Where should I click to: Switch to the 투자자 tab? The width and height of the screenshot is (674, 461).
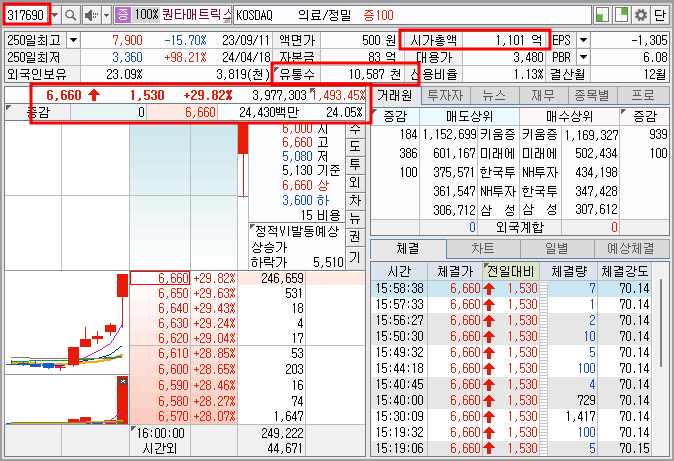pos(445,95)
